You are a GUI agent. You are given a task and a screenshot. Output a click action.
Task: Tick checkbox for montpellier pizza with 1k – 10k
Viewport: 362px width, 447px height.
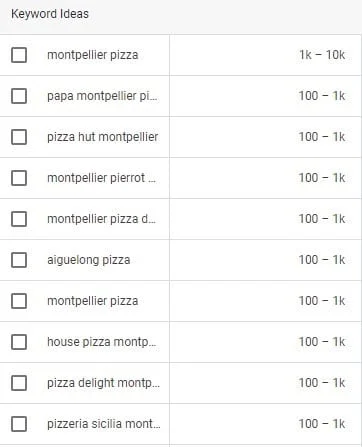point(19,55)
